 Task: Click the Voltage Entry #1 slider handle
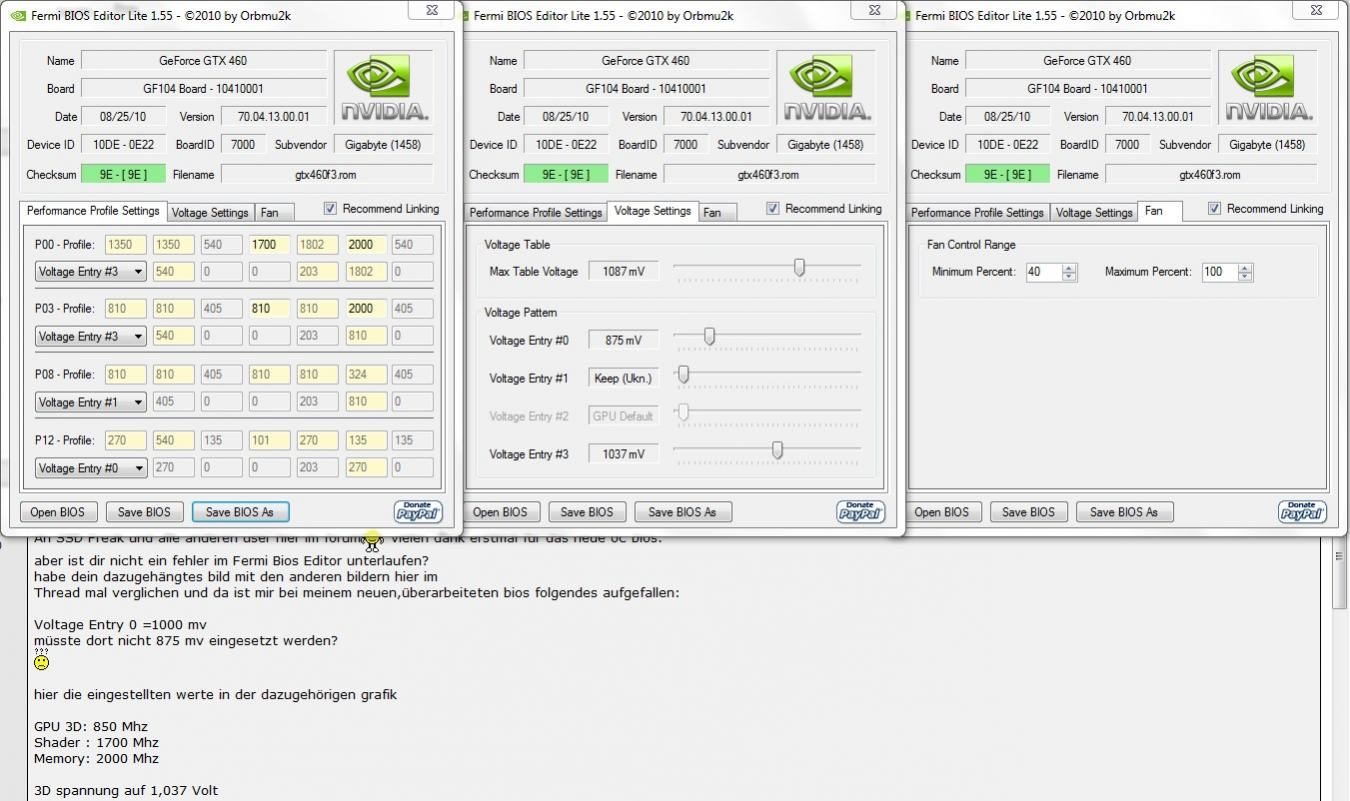click(x=684, y=375)
